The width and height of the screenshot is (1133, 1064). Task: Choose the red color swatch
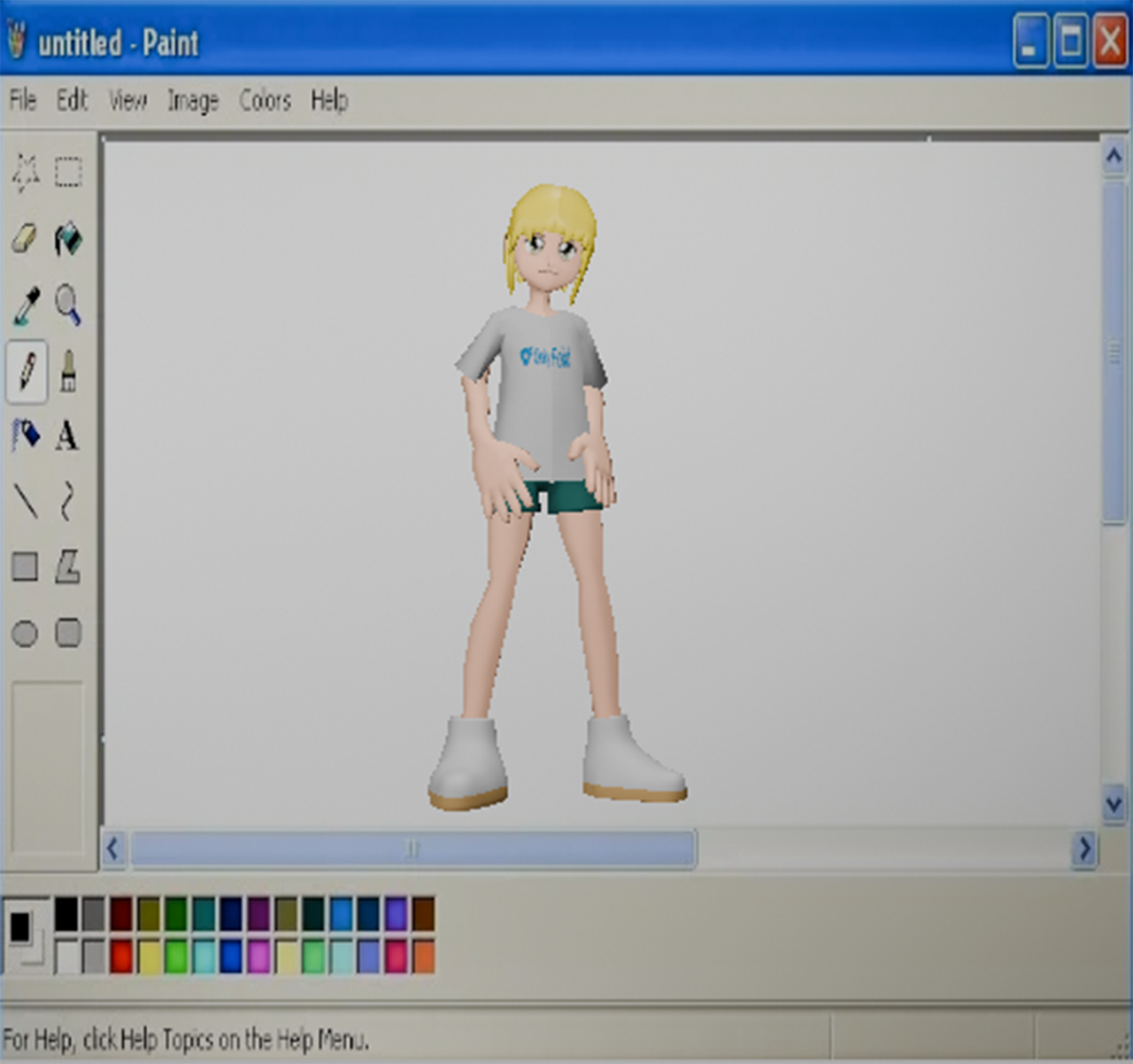click(x=121, y=957)
